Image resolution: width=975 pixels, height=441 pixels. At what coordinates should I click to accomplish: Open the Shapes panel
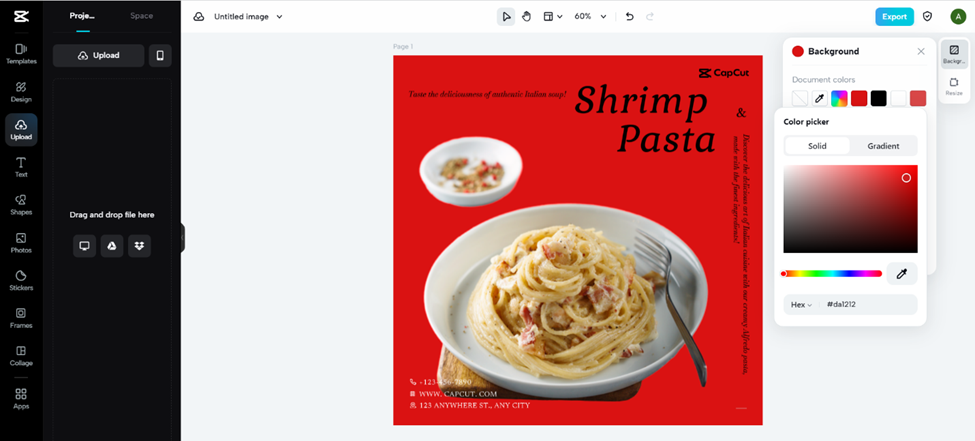click(21, 205)
